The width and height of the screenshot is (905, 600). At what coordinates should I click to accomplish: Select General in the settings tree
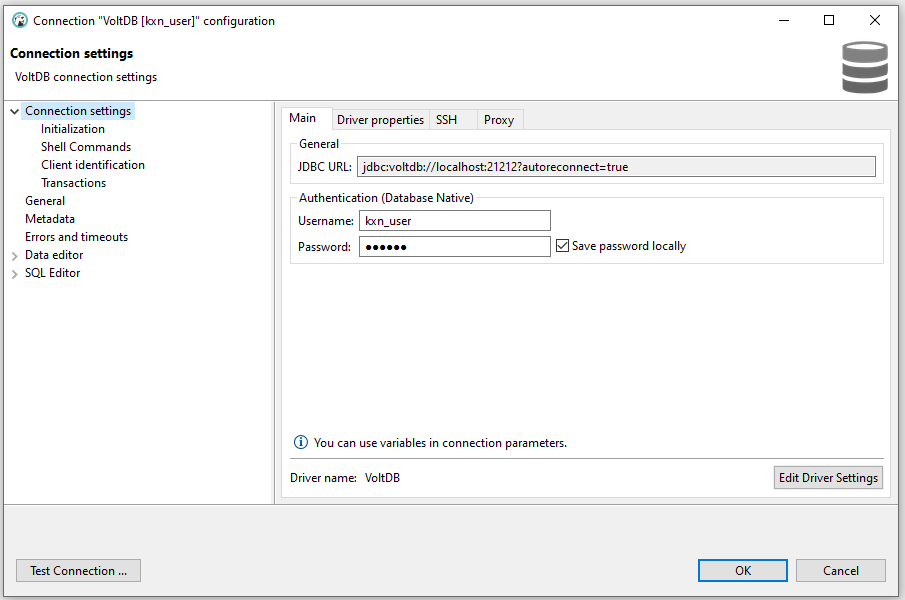point(45,201)
